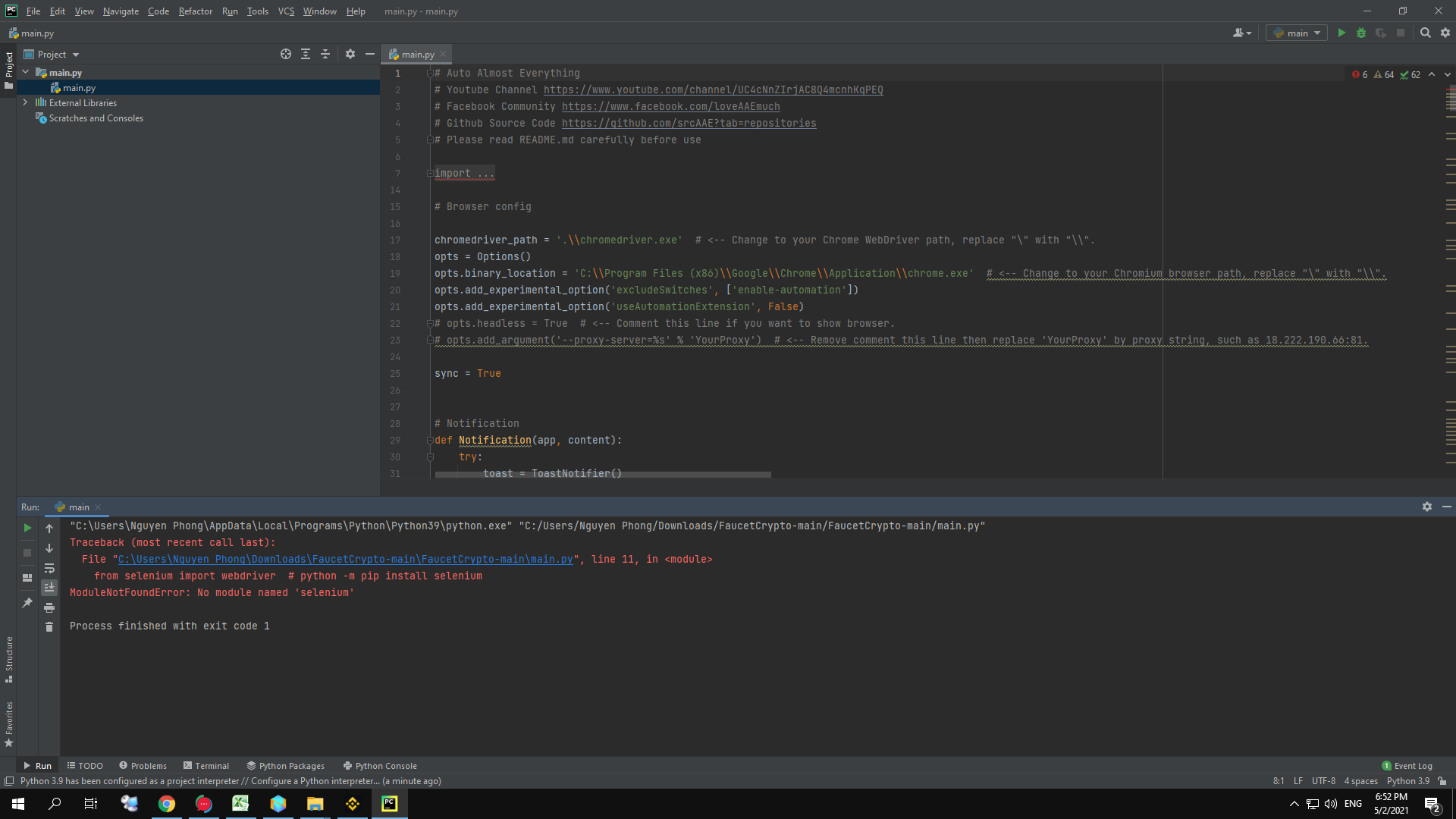
Task: Toggle read-only lock icon in status bar
Action: [1442, 781]
